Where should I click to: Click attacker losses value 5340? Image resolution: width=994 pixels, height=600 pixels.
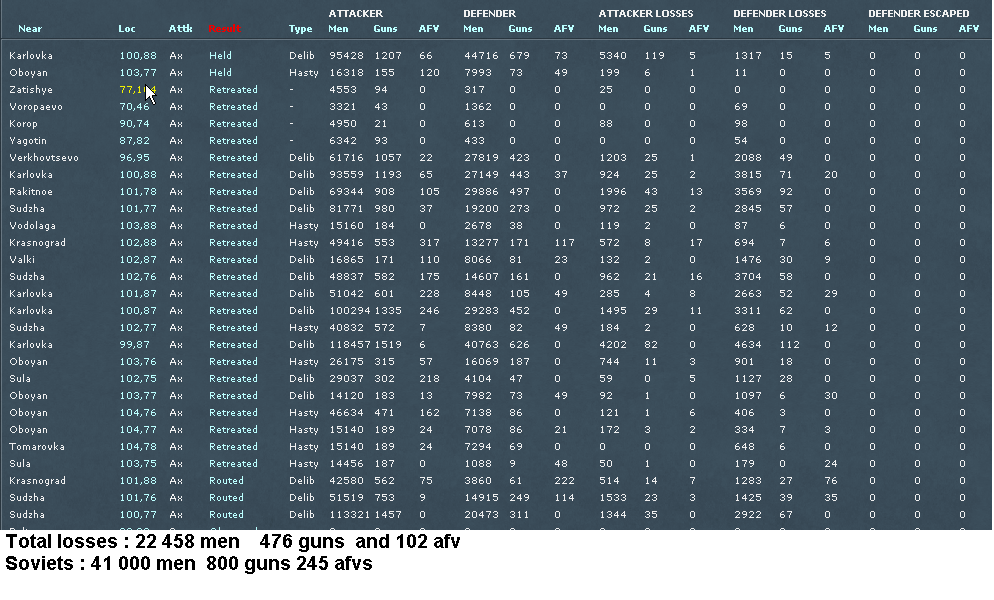[612, 56]
